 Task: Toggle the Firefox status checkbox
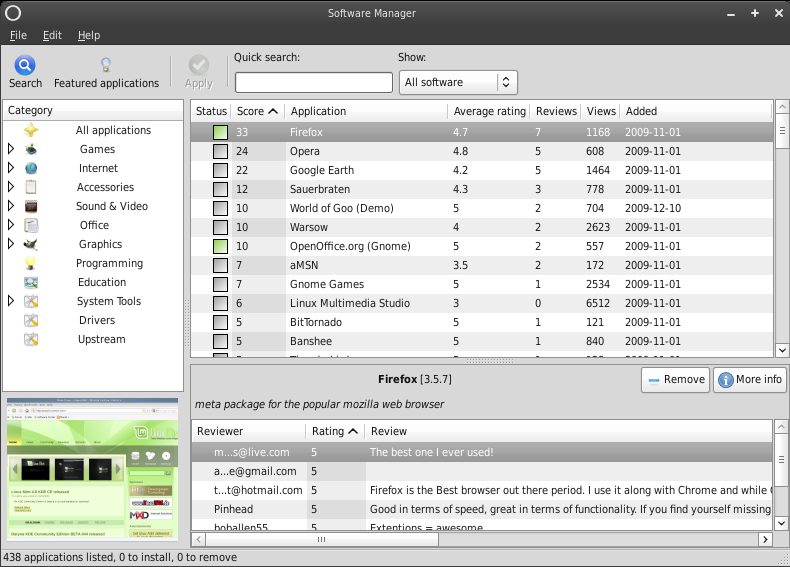220,132
